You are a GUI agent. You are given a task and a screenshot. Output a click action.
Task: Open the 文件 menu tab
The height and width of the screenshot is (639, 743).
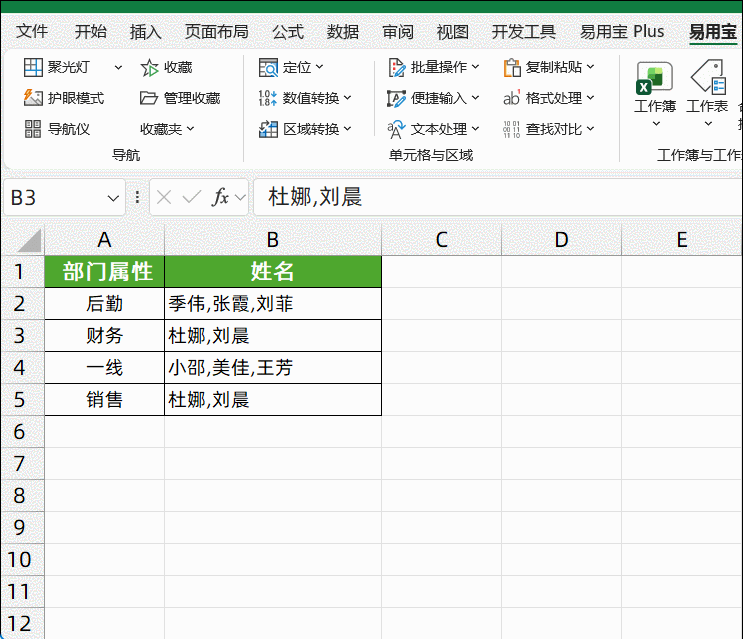point(32,32)
